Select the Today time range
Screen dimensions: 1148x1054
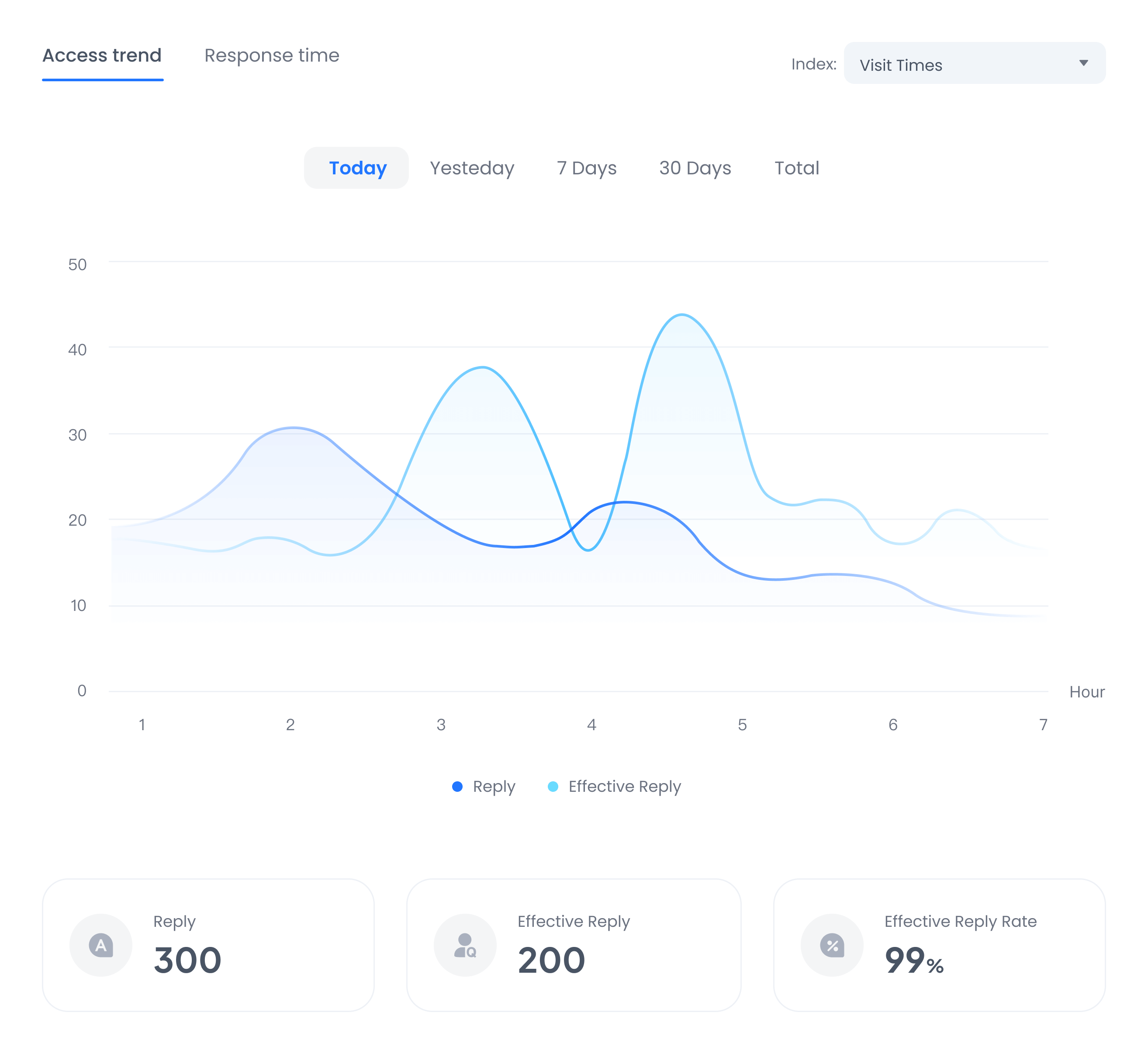(x=357, y=168)
